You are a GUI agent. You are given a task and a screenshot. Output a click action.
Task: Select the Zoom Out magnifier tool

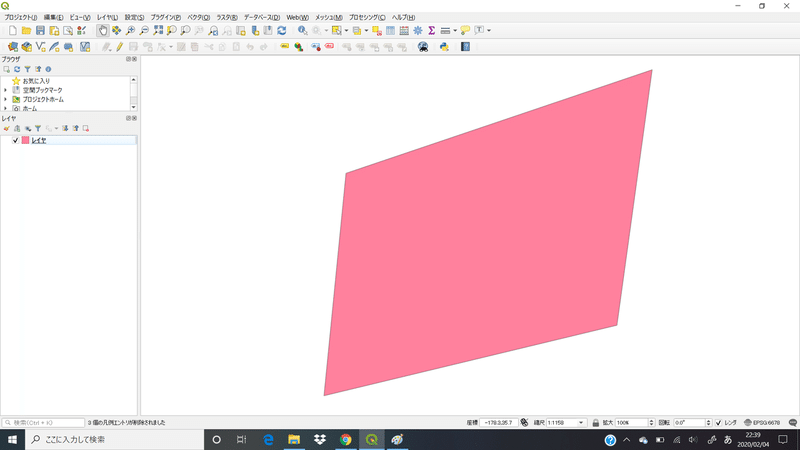tap(144, 31)
